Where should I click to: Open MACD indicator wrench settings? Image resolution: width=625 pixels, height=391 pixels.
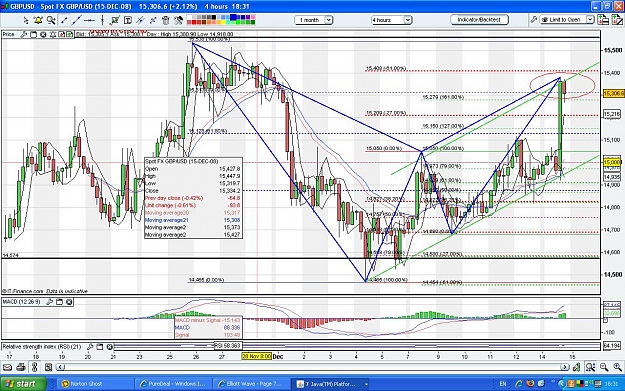tap(49, 302)
